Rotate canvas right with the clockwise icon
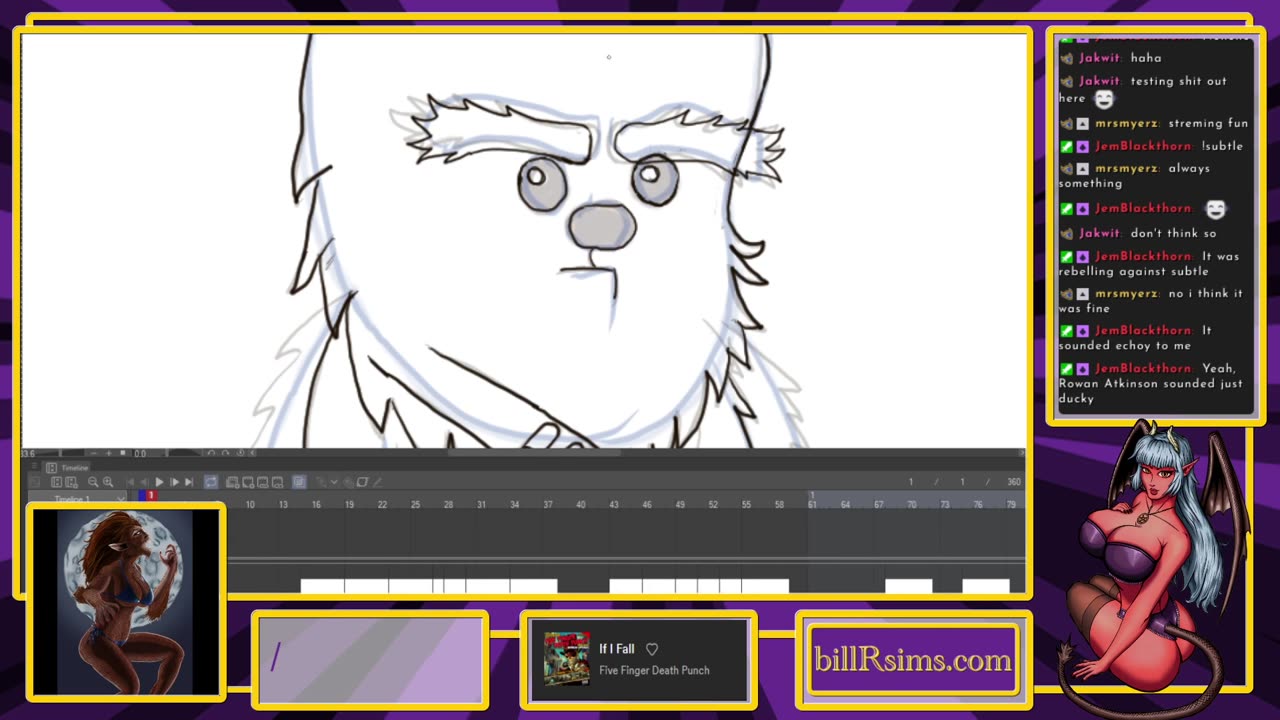This screenshot has width=1280, height=720. (x=226, y=453)
